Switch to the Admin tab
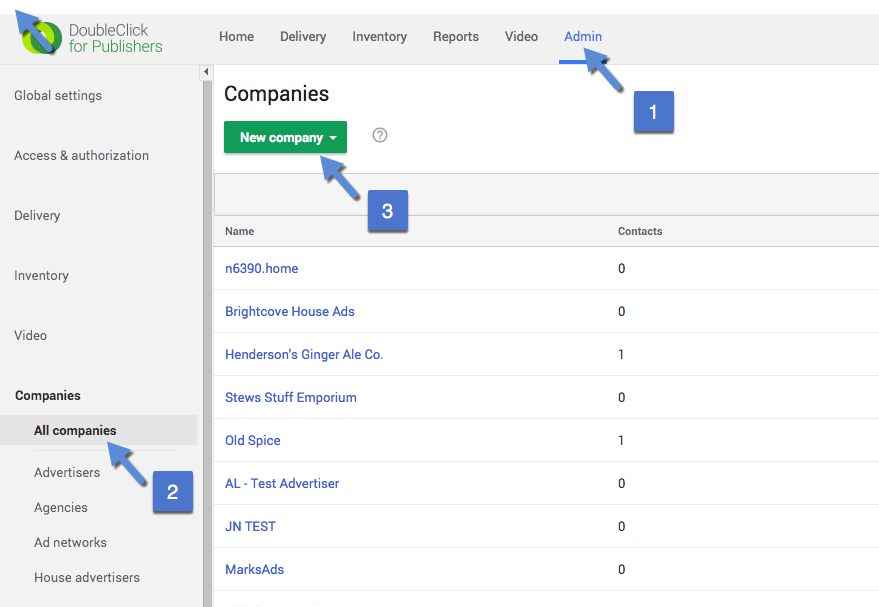 click(x=582, y=36)
